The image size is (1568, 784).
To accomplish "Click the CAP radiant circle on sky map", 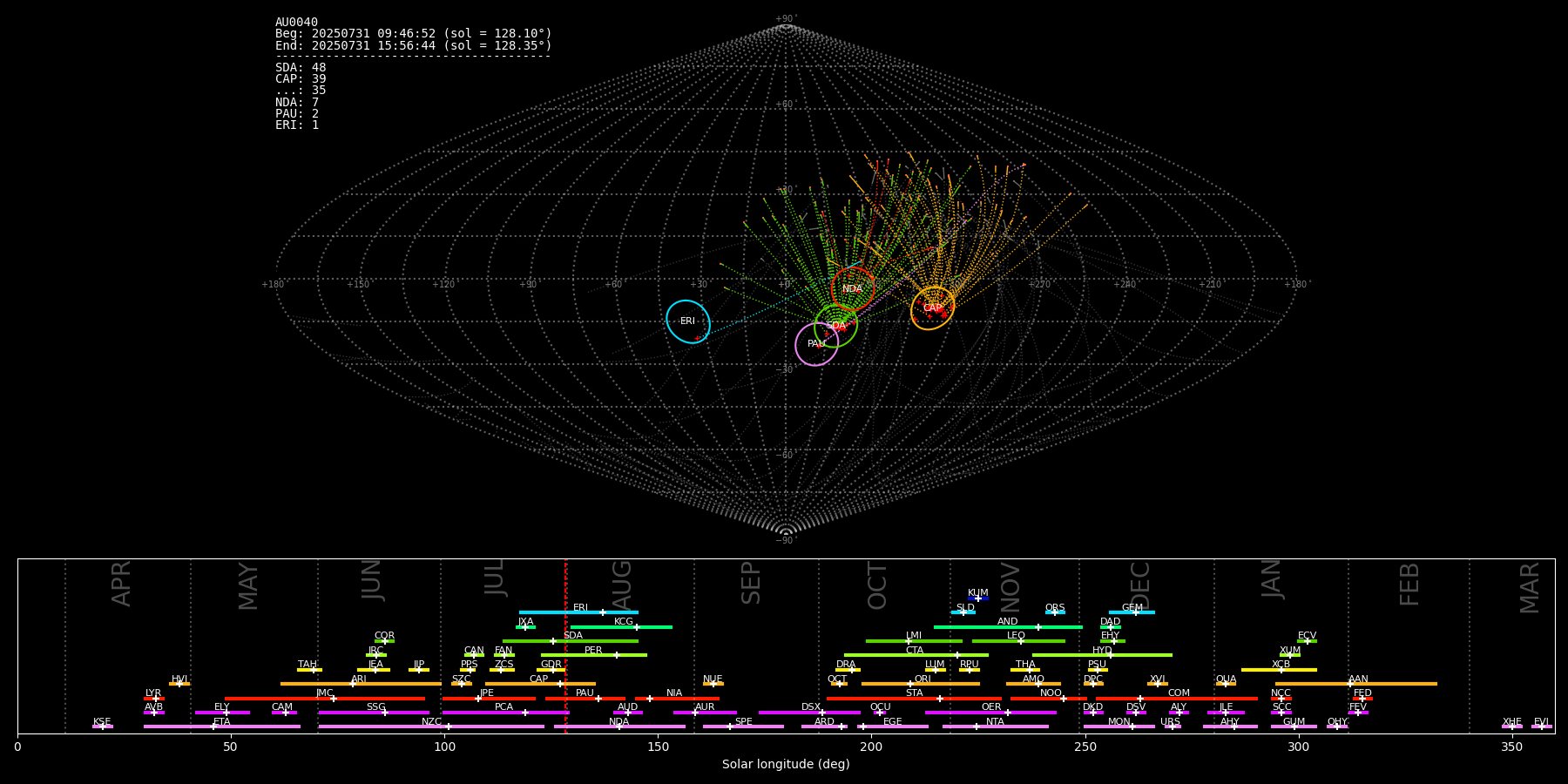I will pyautogui.click(x=933, y=308).
